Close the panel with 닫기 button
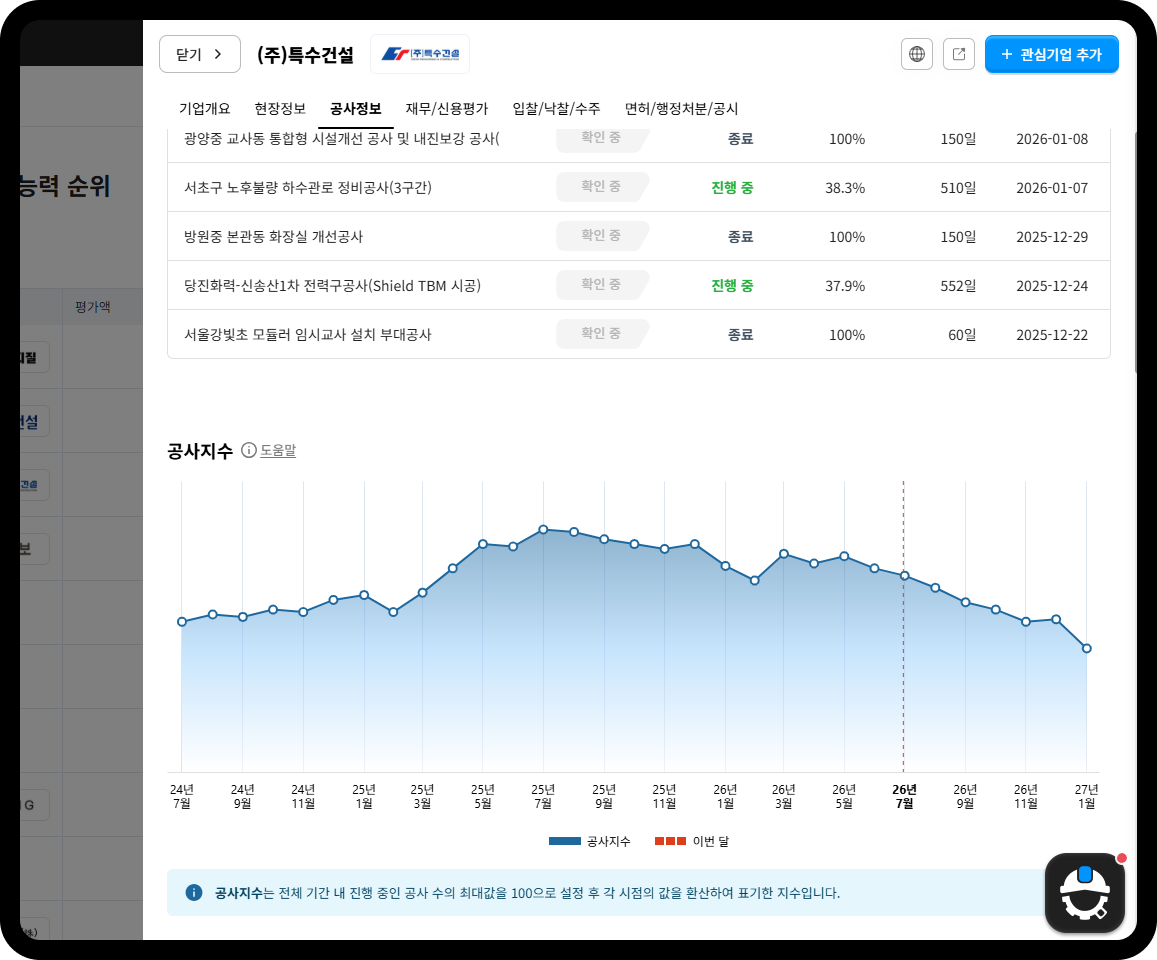This screenshot has height=960, width=1157. (x=200, y=54)
